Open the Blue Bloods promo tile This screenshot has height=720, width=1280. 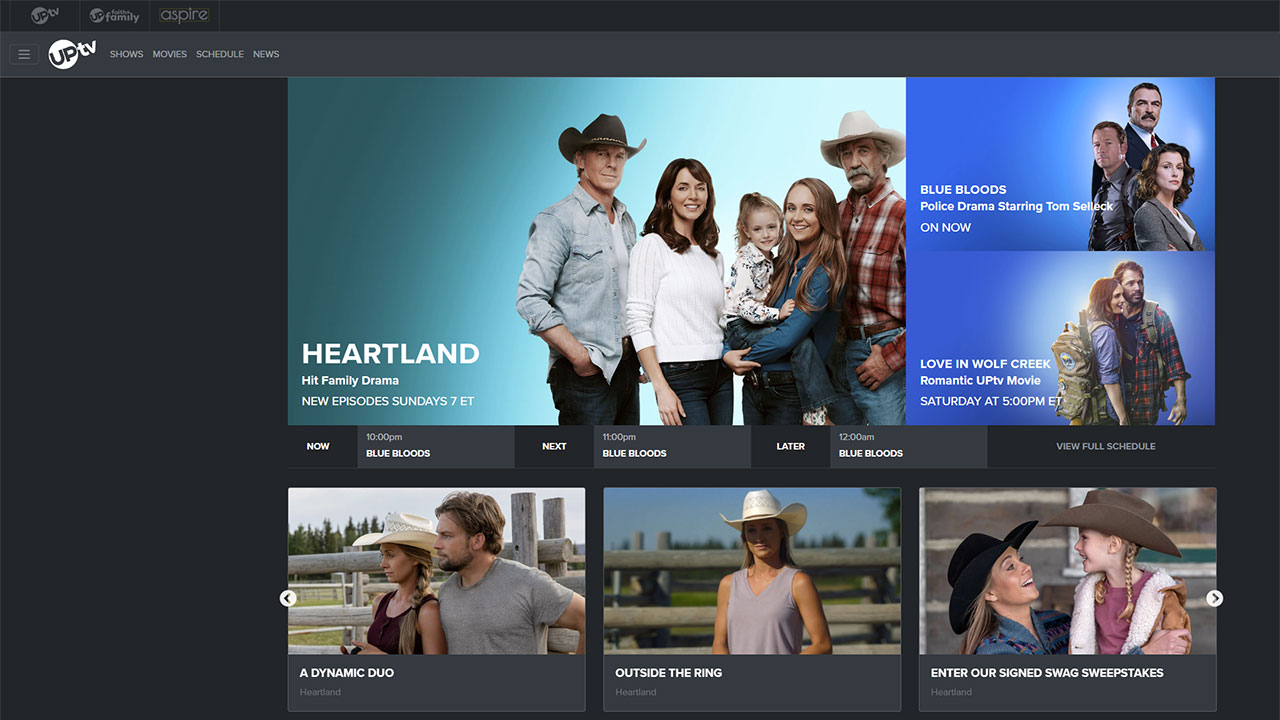point(1060,164)
